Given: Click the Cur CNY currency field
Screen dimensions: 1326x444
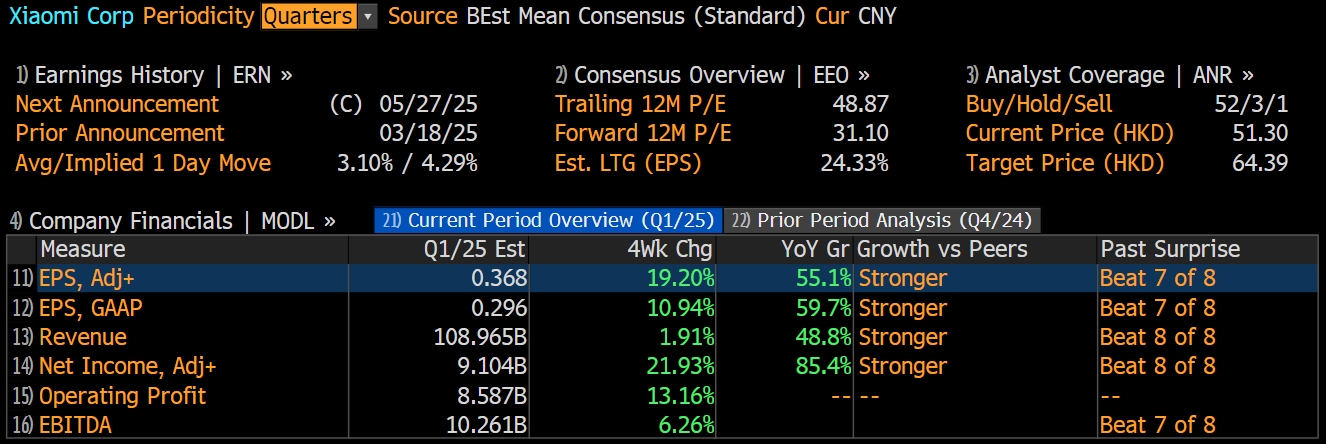Looking at the screenshot, I should coord(856,16).
